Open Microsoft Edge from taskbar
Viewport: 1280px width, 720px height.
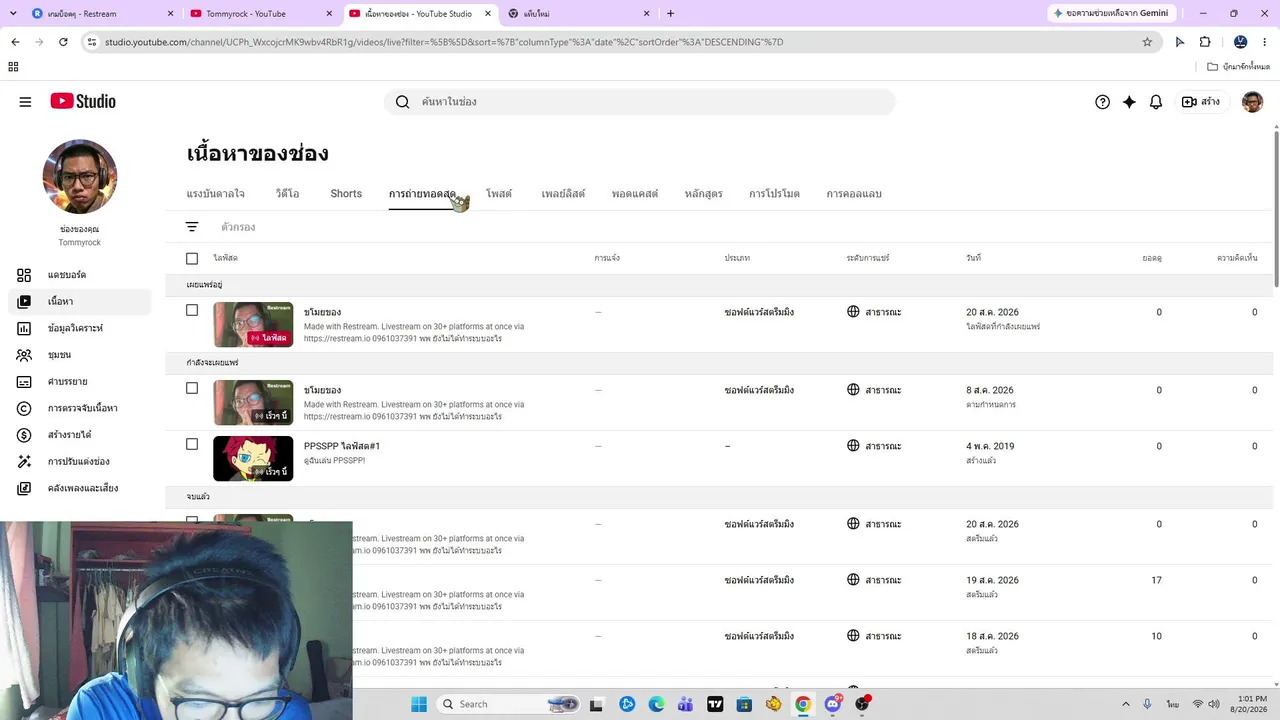coord(656,704)
